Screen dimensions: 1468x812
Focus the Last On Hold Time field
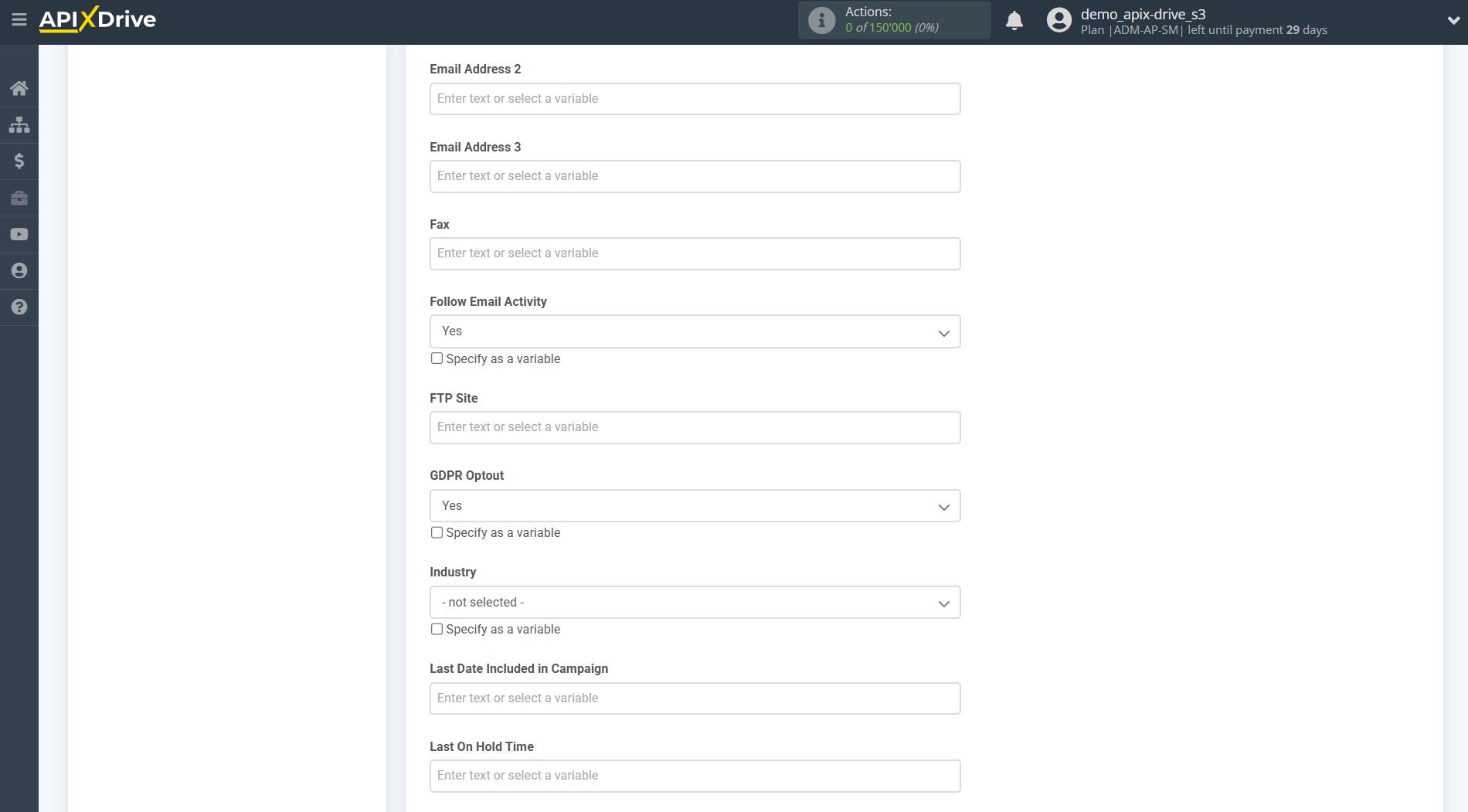tap(695, 776)
